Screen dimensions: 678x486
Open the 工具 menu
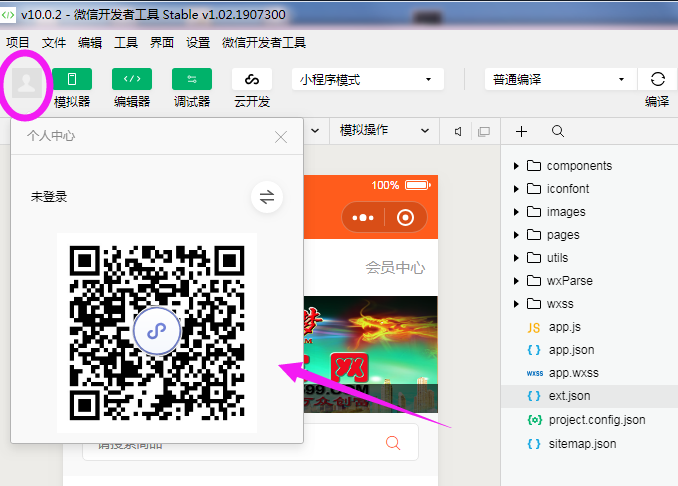tap(126, 42)
